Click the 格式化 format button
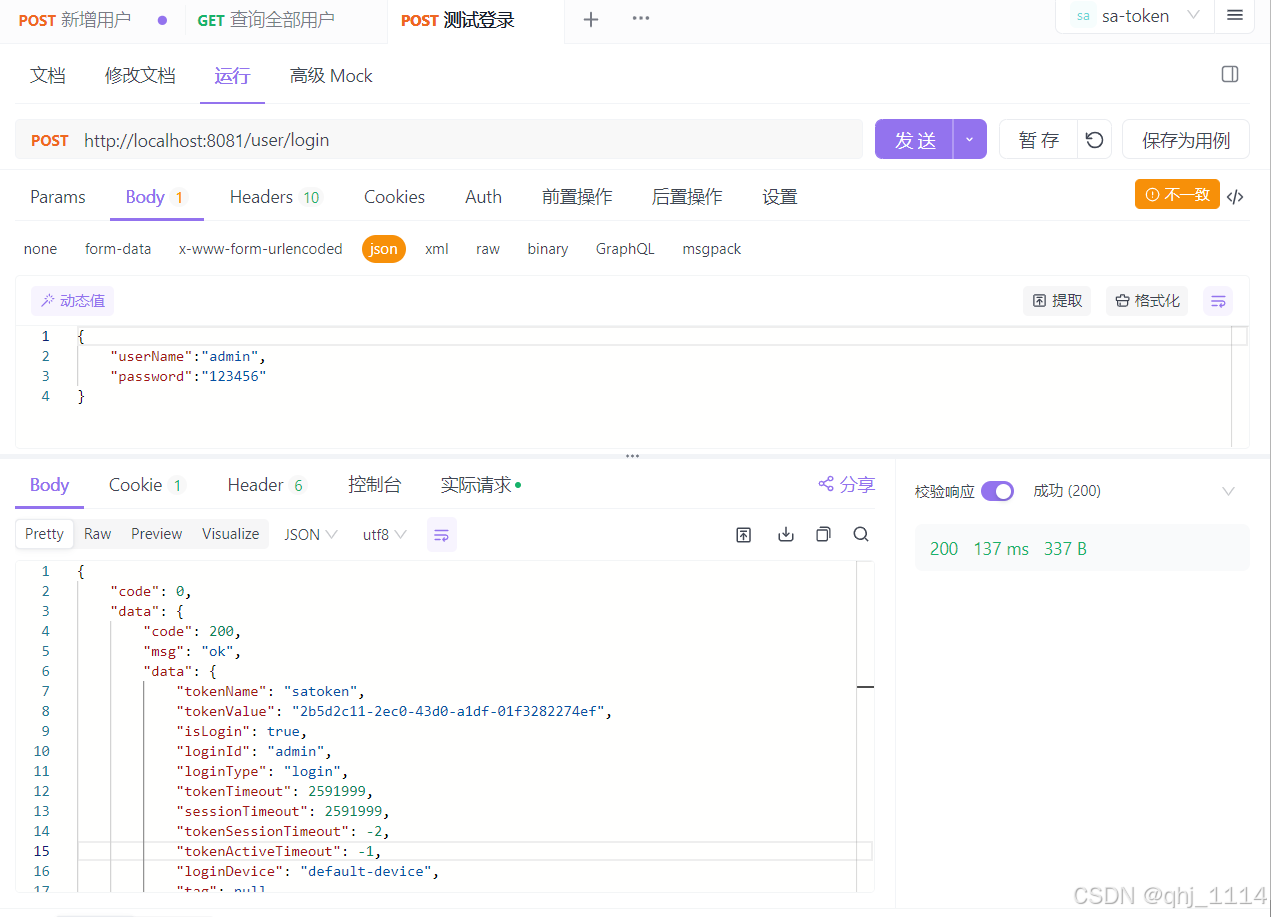This screenshot has width=1271, height=917. pyautogui.click(x=1147, y=300)
